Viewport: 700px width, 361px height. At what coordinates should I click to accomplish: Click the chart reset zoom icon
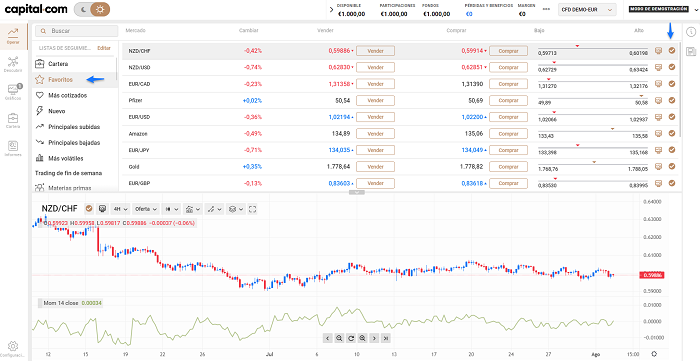click(x=351, y=338)
